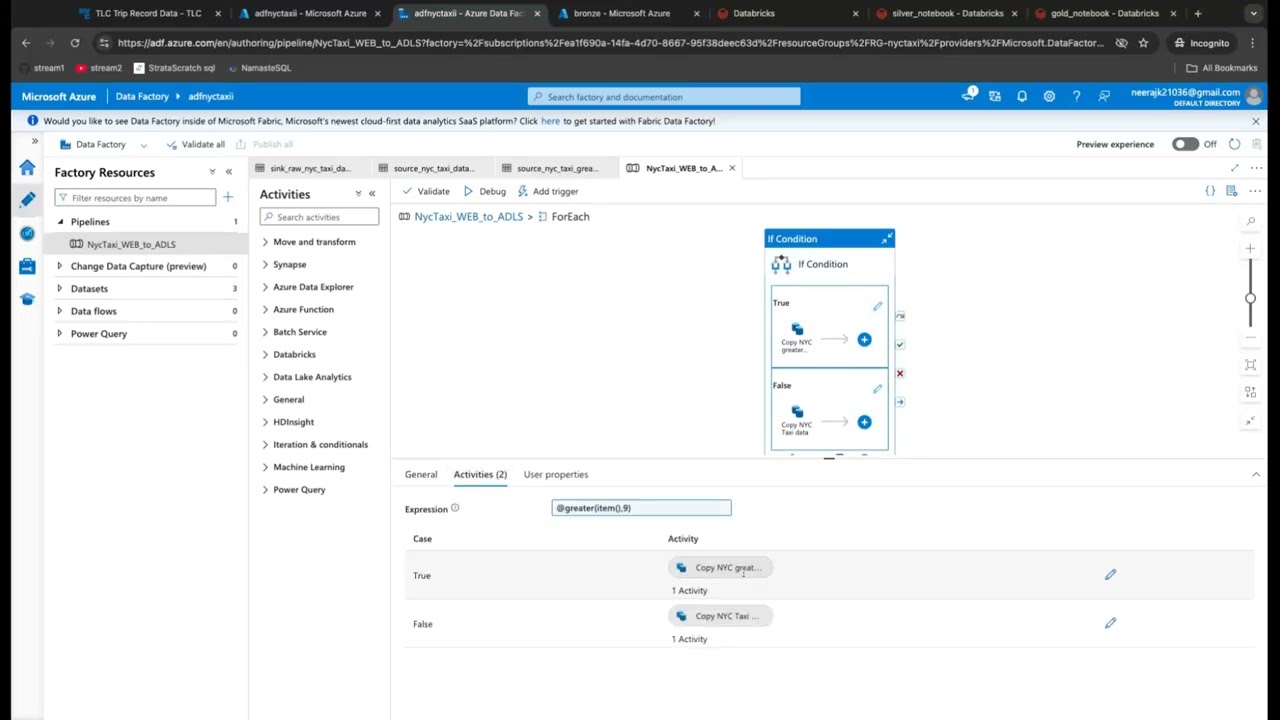
Task: Open pipeline JSON code view
Action: 1210,191
